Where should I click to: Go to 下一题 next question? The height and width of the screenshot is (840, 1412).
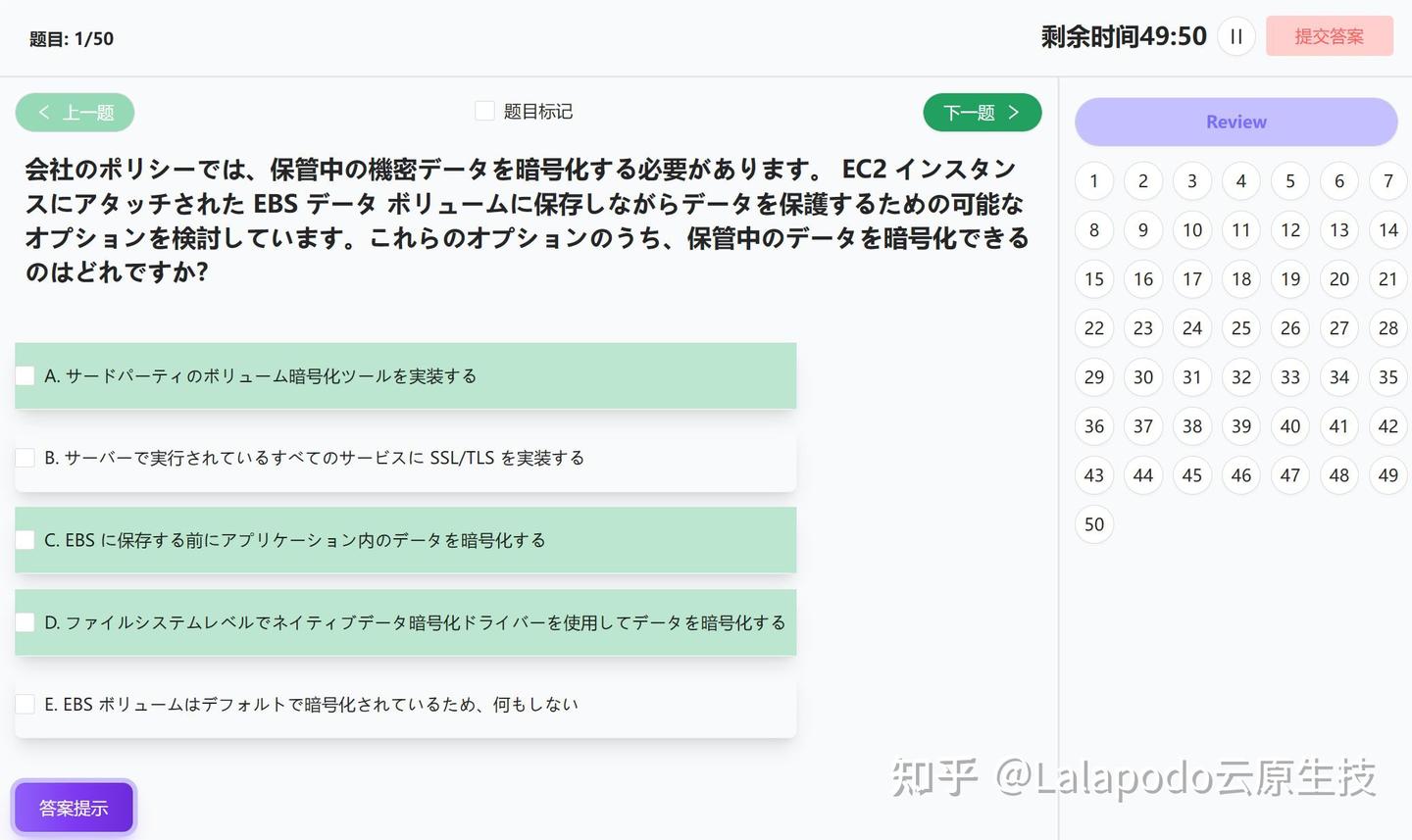982,112
